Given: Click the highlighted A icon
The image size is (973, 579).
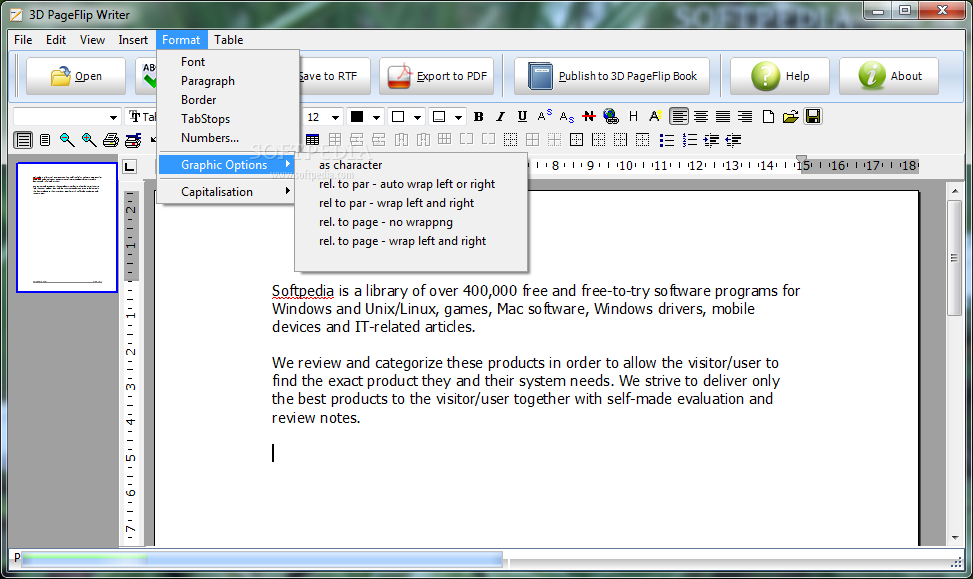Looking at the screenshot, I should coord(655,117).
